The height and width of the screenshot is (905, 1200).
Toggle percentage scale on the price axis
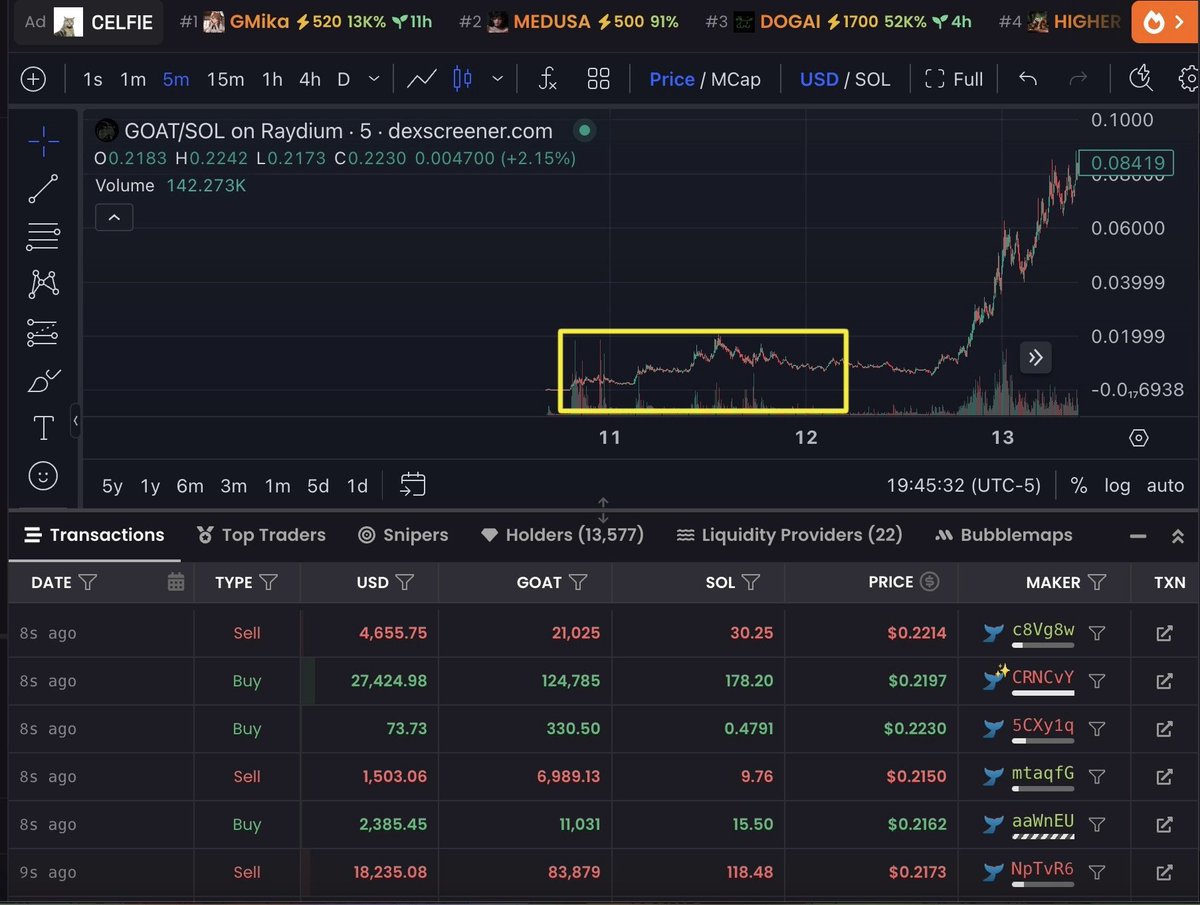[1079, 486]
